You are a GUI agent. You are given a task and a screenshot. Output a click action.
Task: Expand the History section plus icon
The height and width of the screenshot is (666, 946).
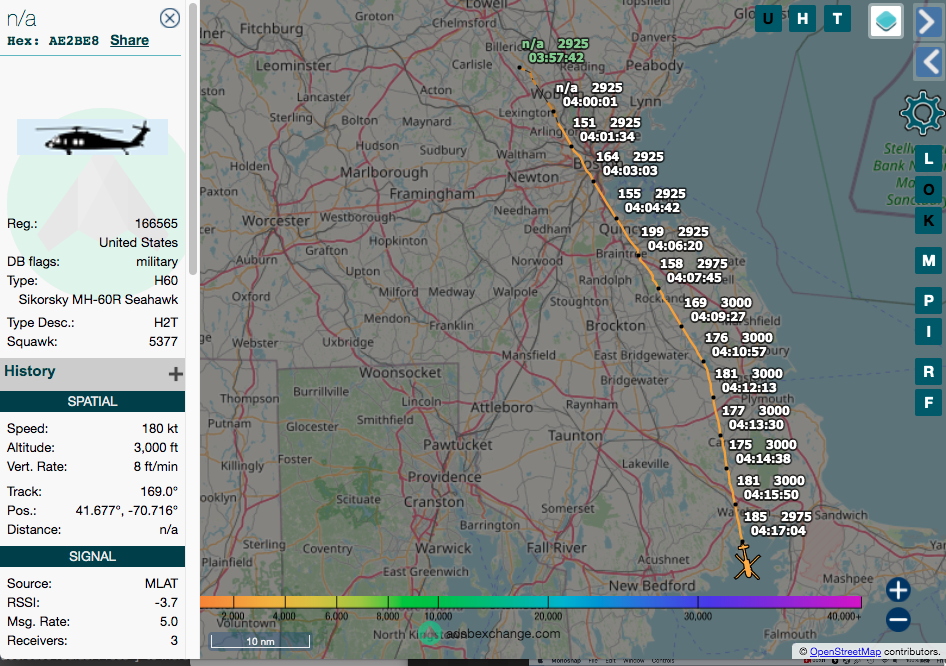(176, 374)
